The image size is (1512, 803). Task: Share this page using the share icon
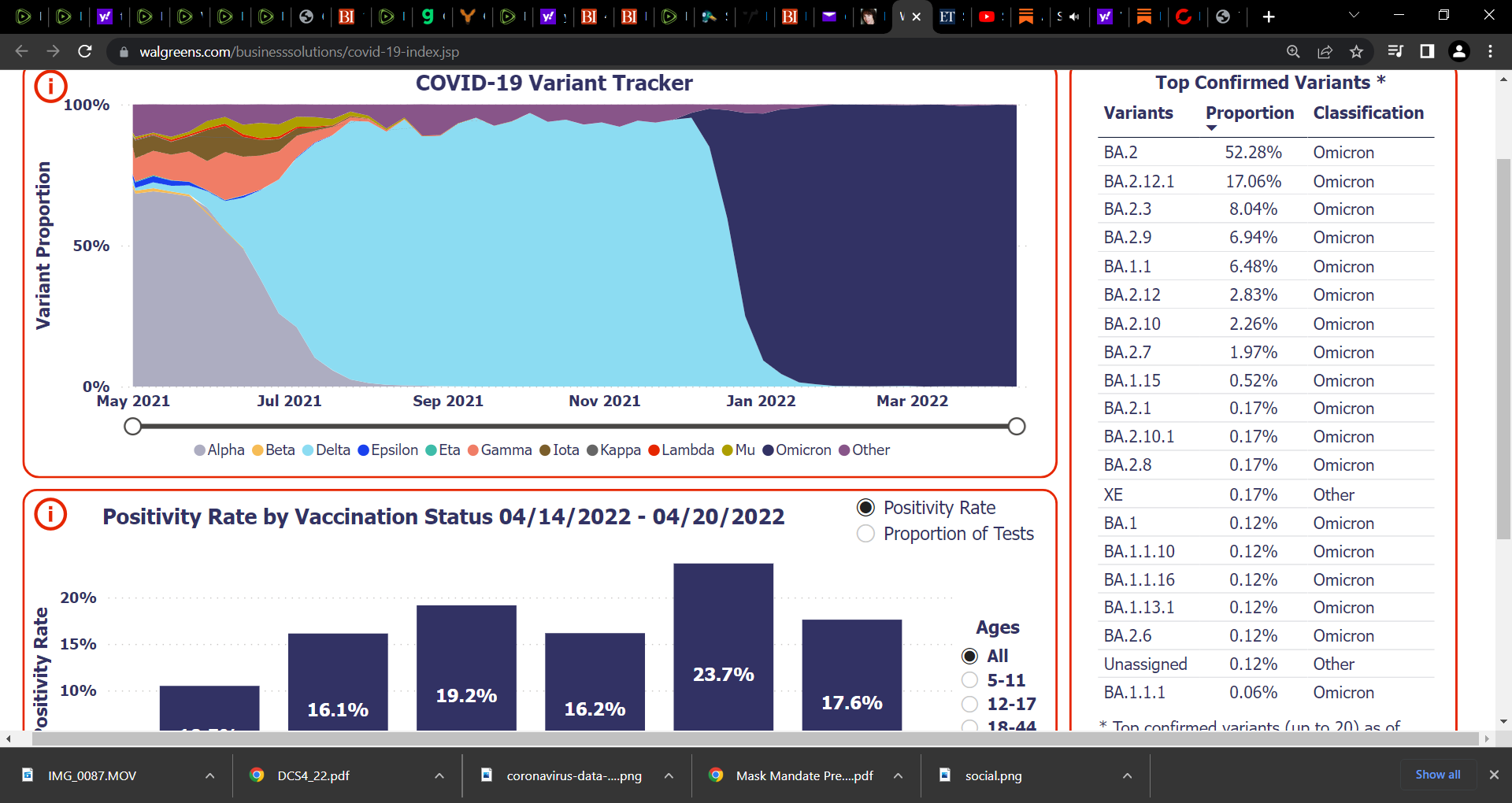[x=1325, y=51]
